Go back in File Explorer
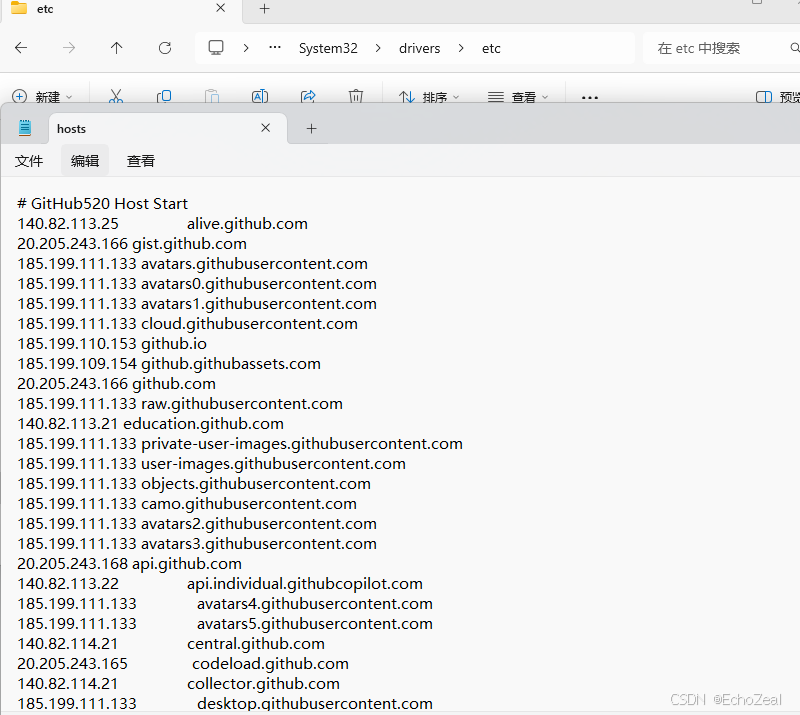 tap(21, 48)
